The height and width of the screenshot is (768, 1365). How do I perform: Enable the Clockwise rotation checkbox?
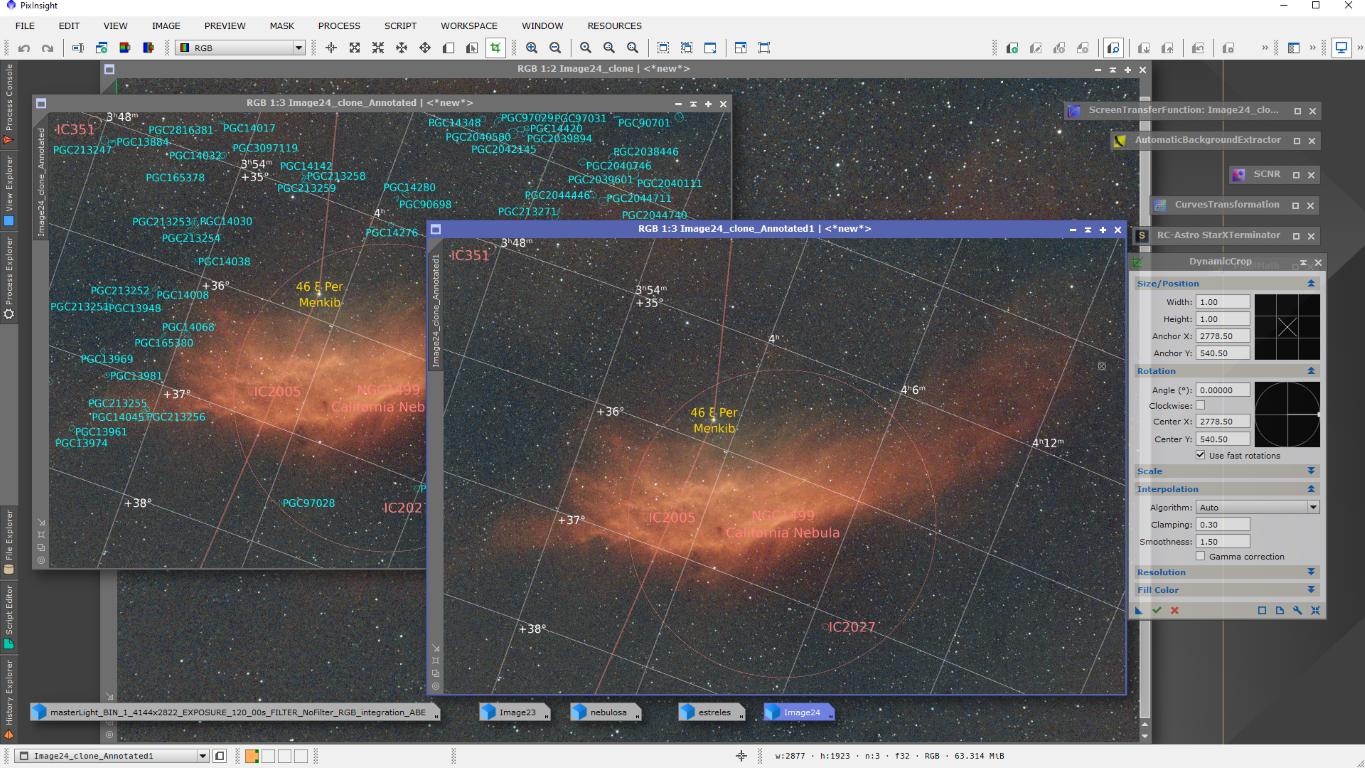pyautogui.click(x=1201, y=405)
